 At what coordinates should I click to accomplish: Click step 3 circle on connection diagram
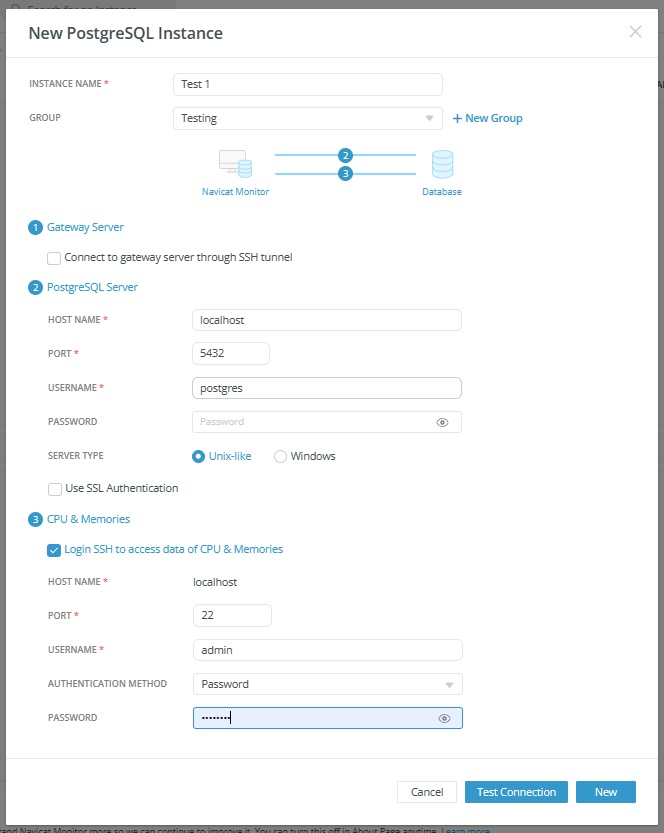click(345, 173)
